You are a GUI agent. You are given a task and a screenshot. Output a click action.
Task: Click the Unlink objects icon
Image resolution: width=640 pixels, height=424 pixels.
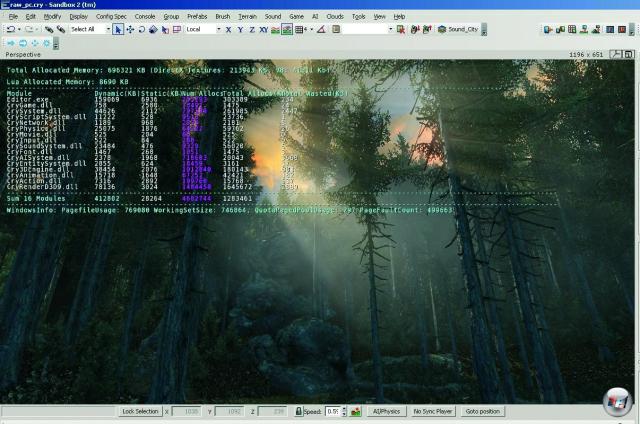click(x=61, y=29)
